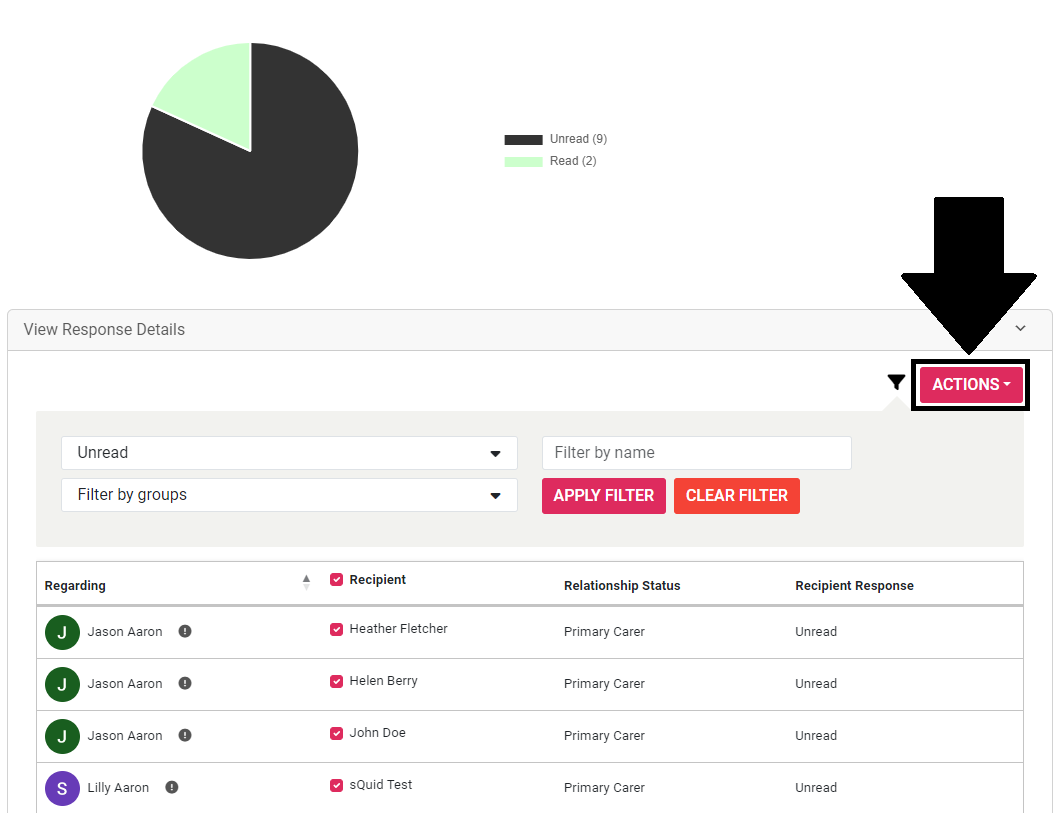Click green J avatar in John Doe row
This screenshot has width=1058, height=813.
coord(62,736)
